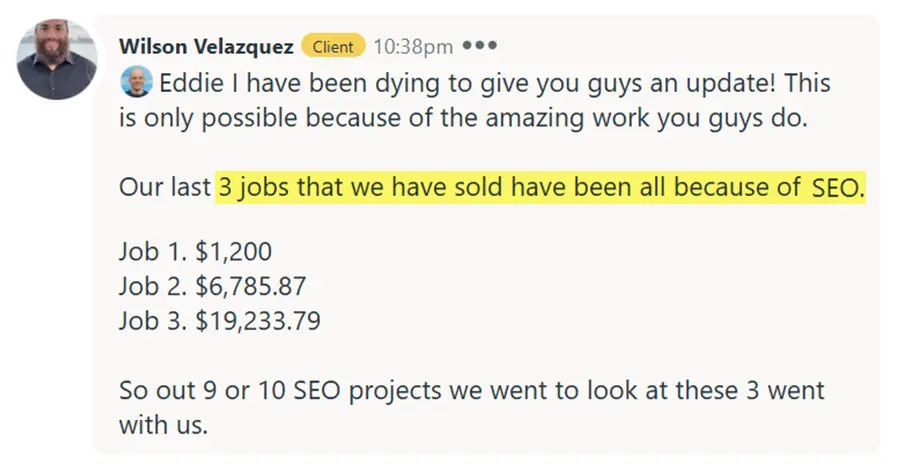The image size is (900, 474).
Task: Click the yellow Client badge
Action: (333, 46)
